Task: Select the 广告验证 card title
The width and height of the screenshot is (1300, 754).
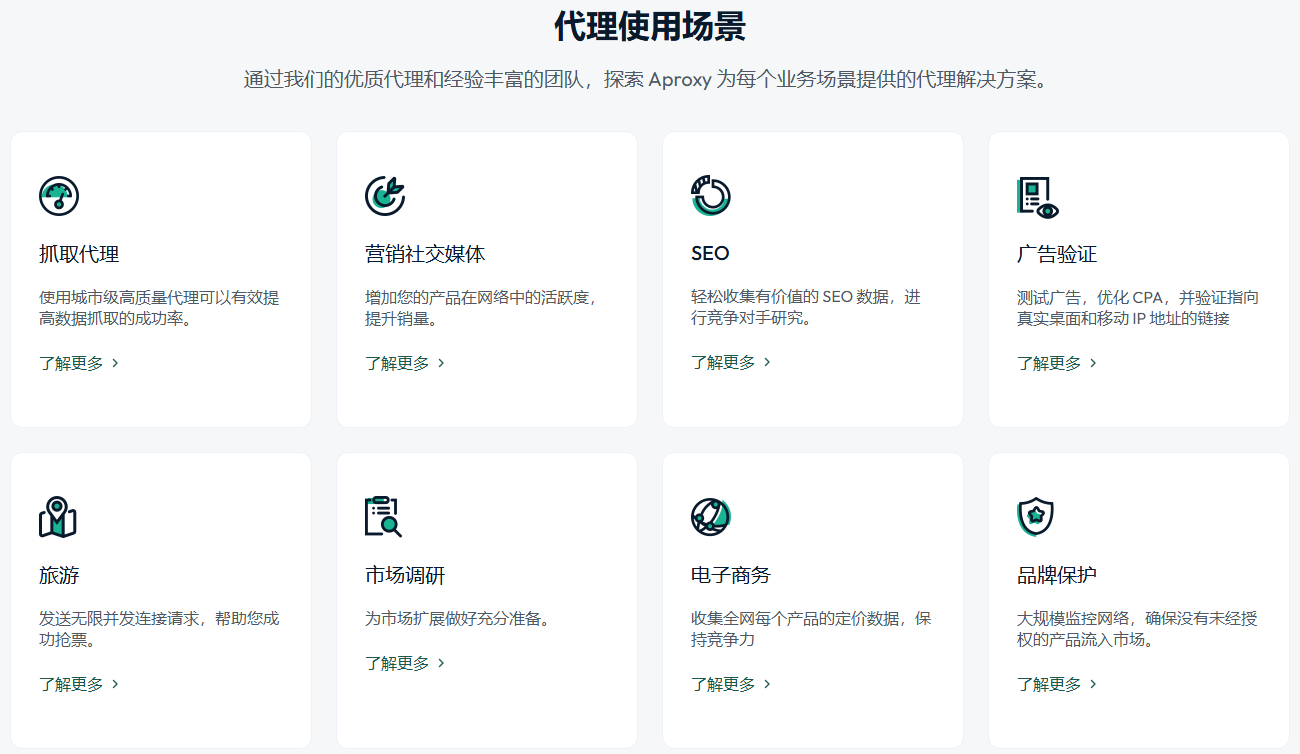Action: [1057, 254]
